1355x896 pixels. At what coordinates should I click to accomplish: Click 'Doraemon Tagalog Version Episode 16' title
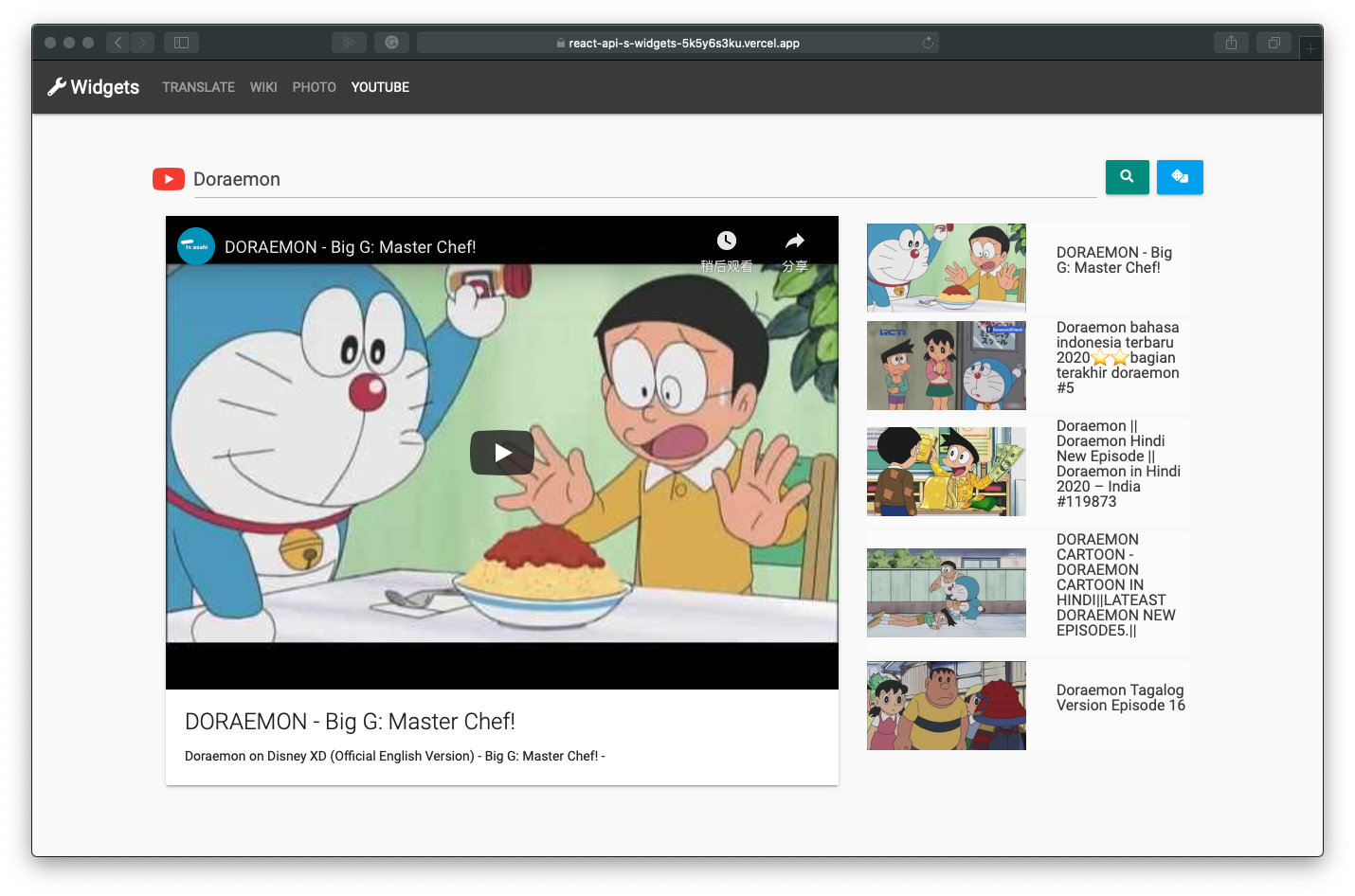pos(1121,698)
